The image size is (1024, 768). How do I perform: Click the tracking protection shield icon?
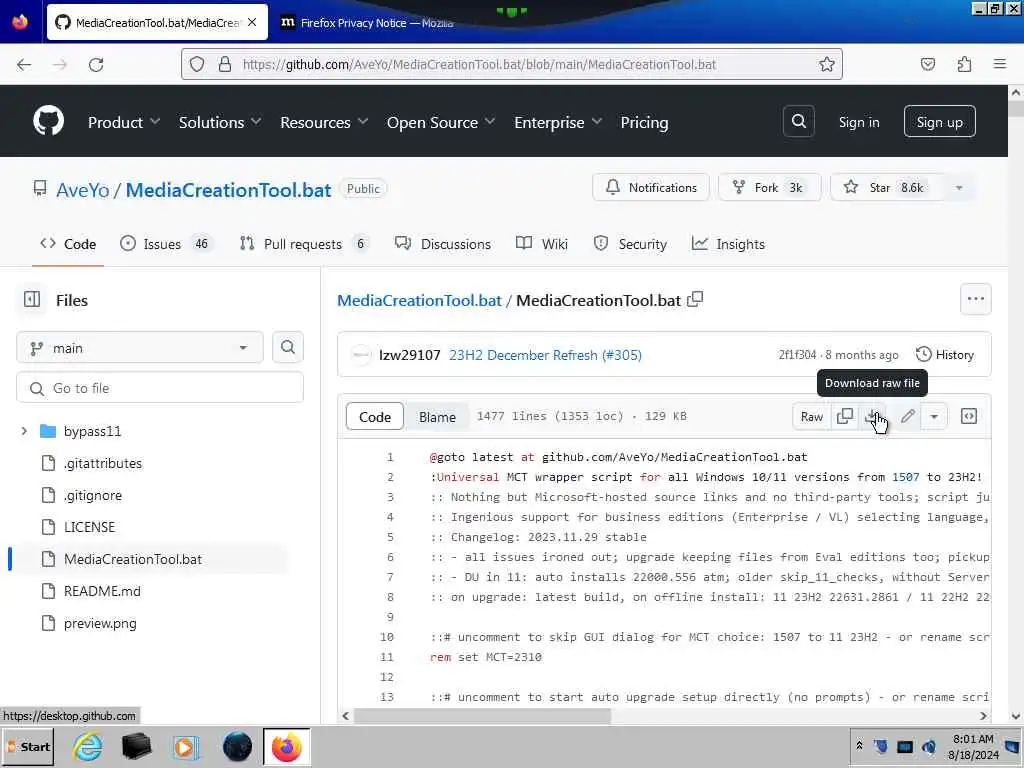197,64
